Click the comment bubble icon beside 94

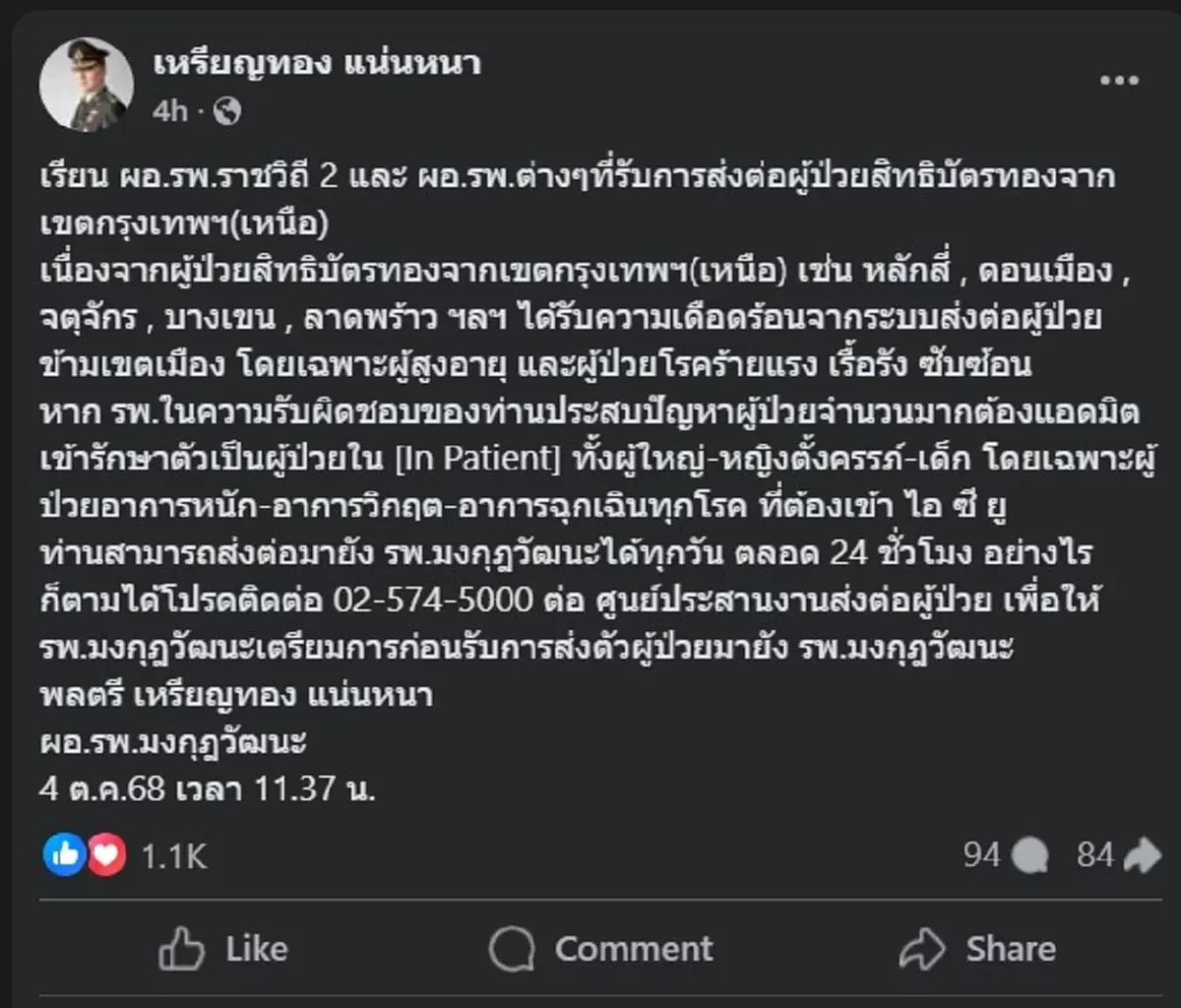1030,855
